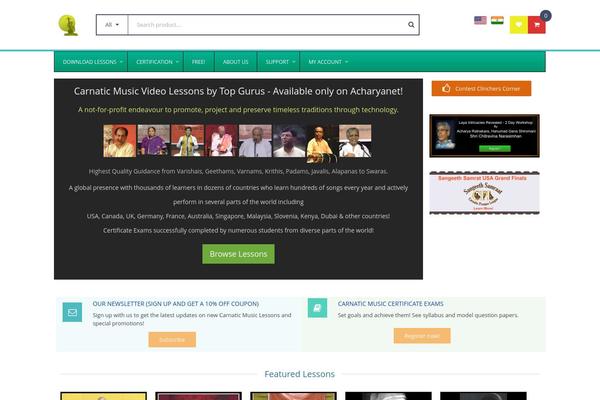Click the certificate exams book icon
The image size is (600, 400).
click(317, 308)
